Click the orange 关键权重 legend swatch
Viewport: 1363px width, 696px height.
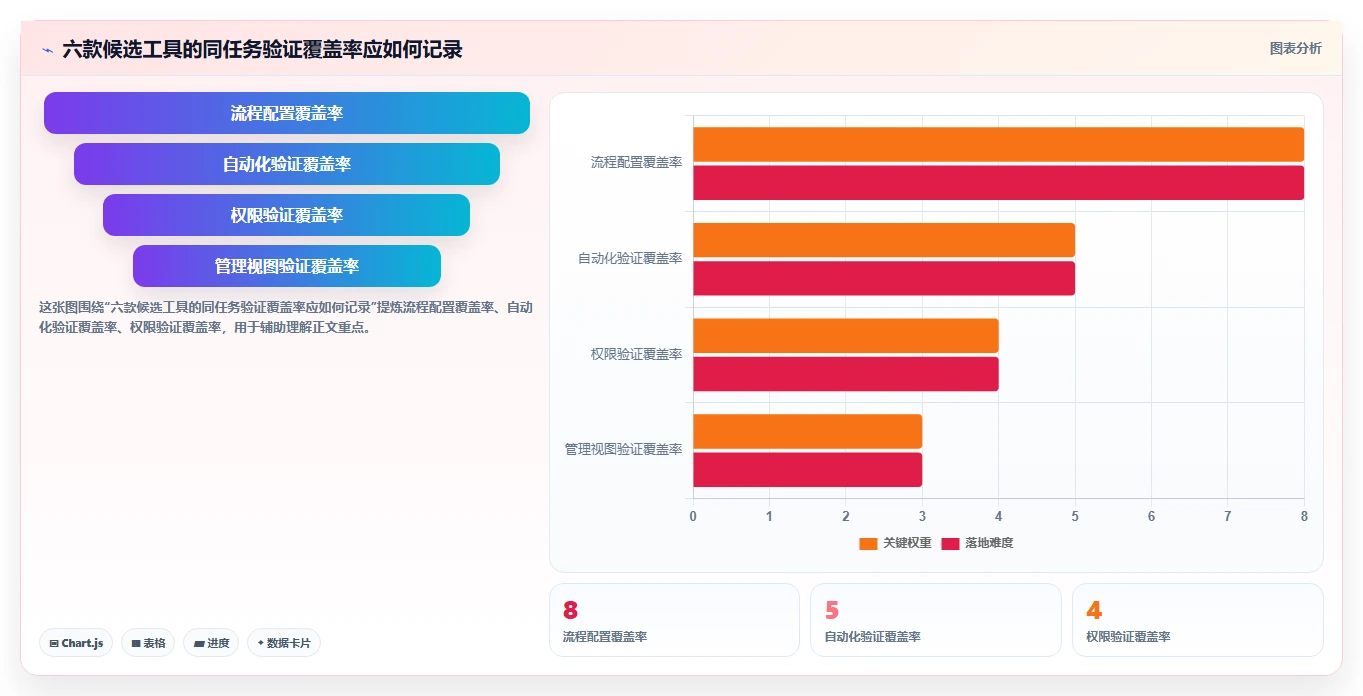(x=868, y=543)
